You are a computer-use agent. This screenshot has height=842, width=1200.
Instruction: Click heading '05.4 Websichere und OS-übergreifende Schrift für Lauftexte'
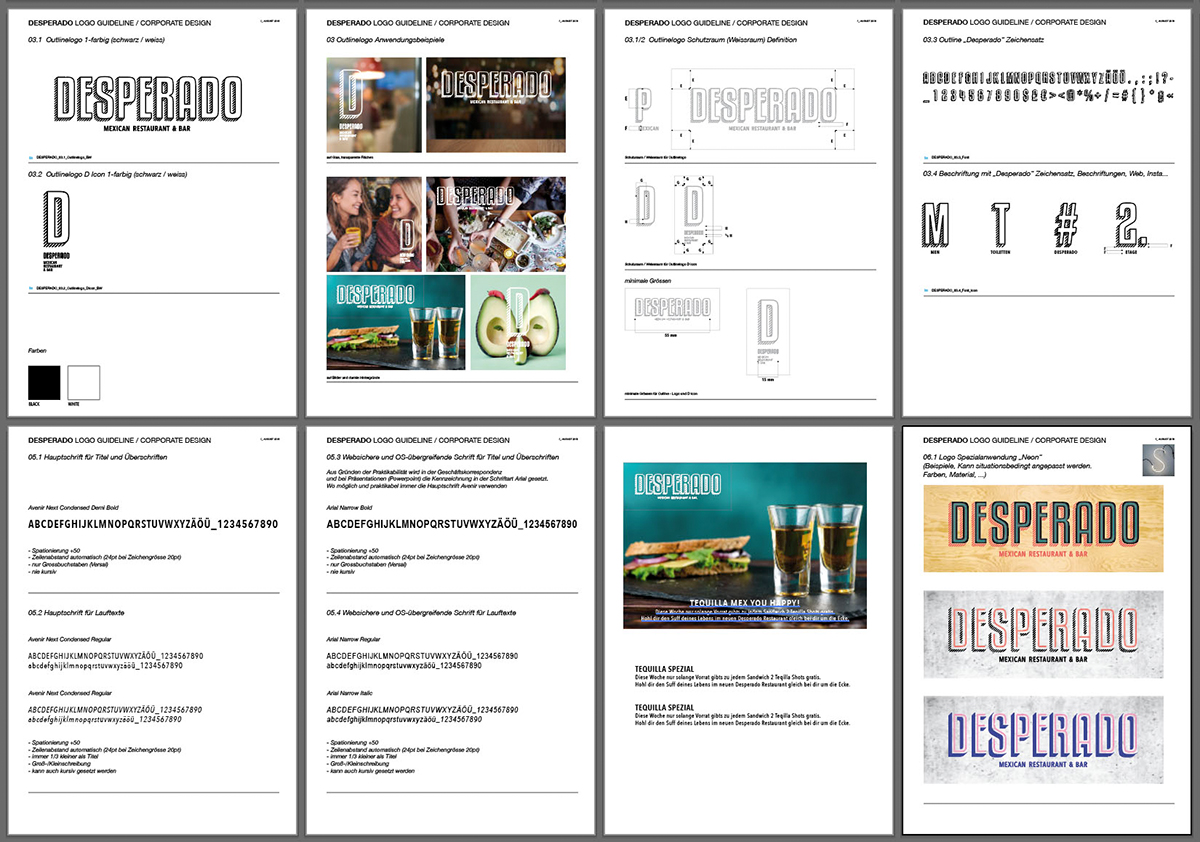(x=422, y=611)
